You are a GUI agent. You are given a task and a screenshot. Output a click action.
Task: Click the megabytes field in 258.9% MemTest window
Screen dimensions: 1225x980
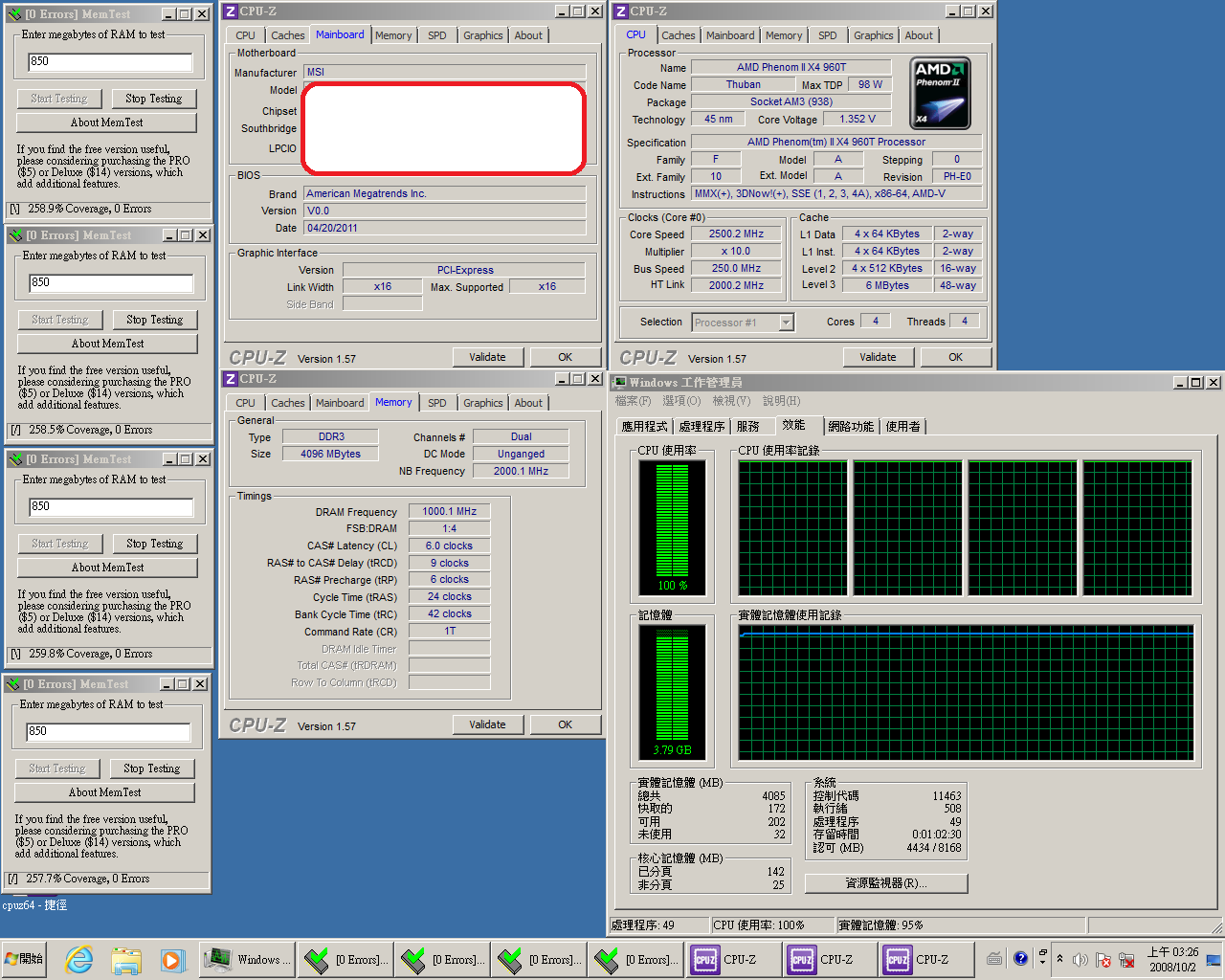[x=110, y=62]
